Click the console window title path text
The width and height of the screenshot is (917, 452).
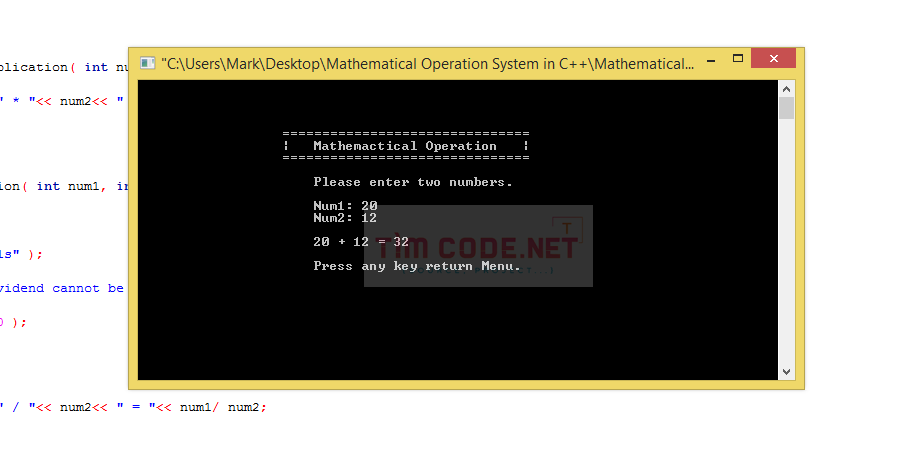(x=428, y=64)
